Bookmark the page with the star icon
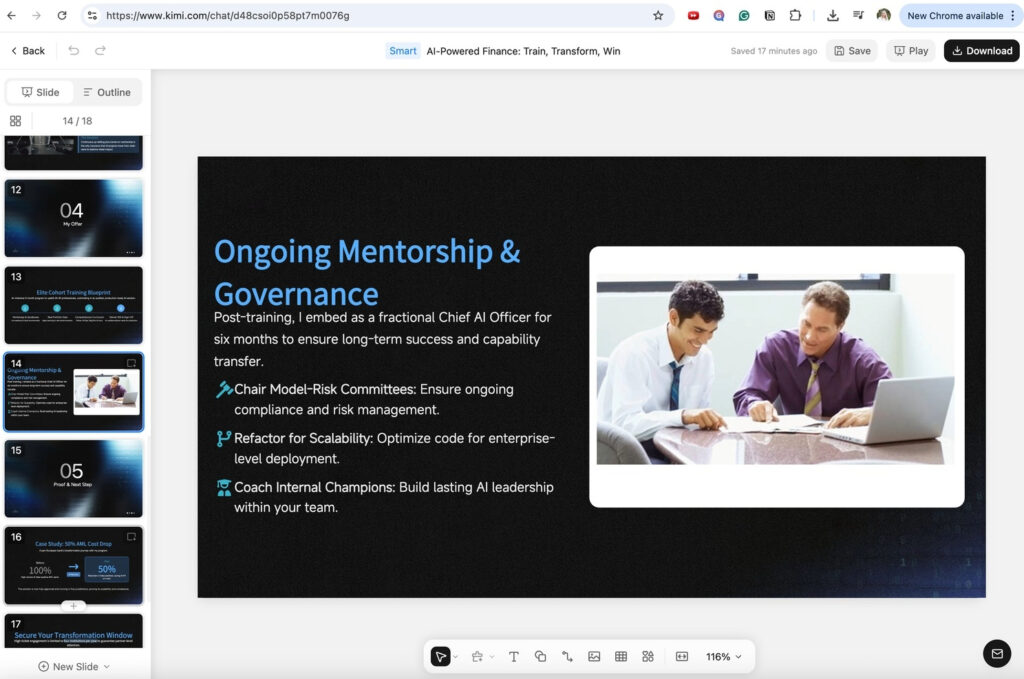 (657, 16)
